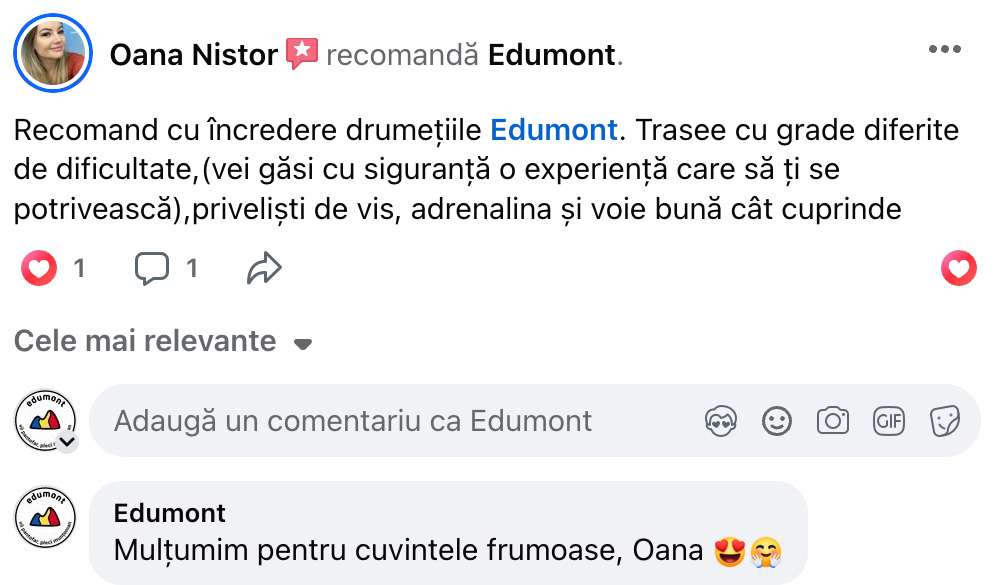This screenshot has height=585, width=994.
Task: Open the avatar sticker picker icon
Action: (720, 421)
